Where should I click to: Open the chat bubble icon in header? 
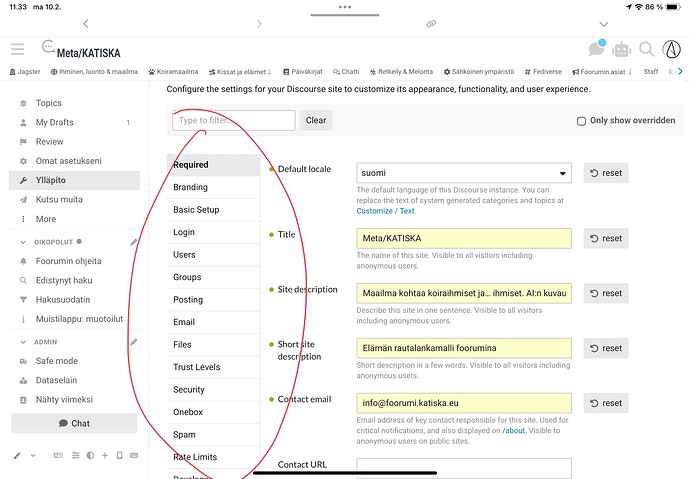tap(597, 48)
